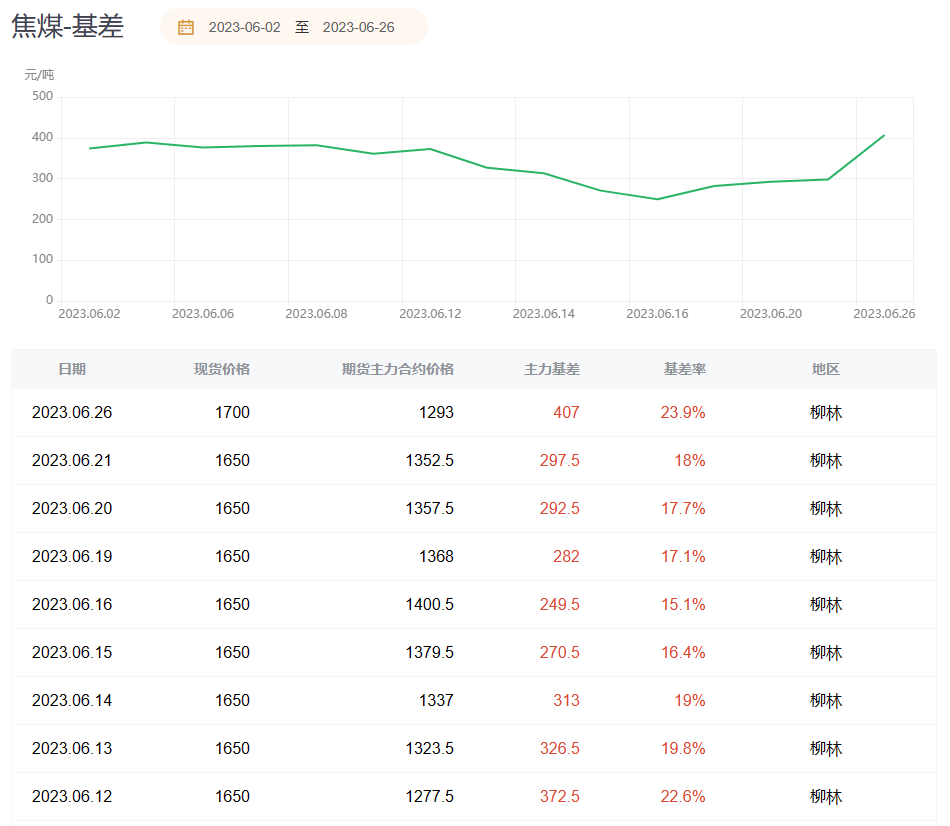Click date cell 2023.06.14
Viewport: 950px width, 826px height.
point(72,700)
